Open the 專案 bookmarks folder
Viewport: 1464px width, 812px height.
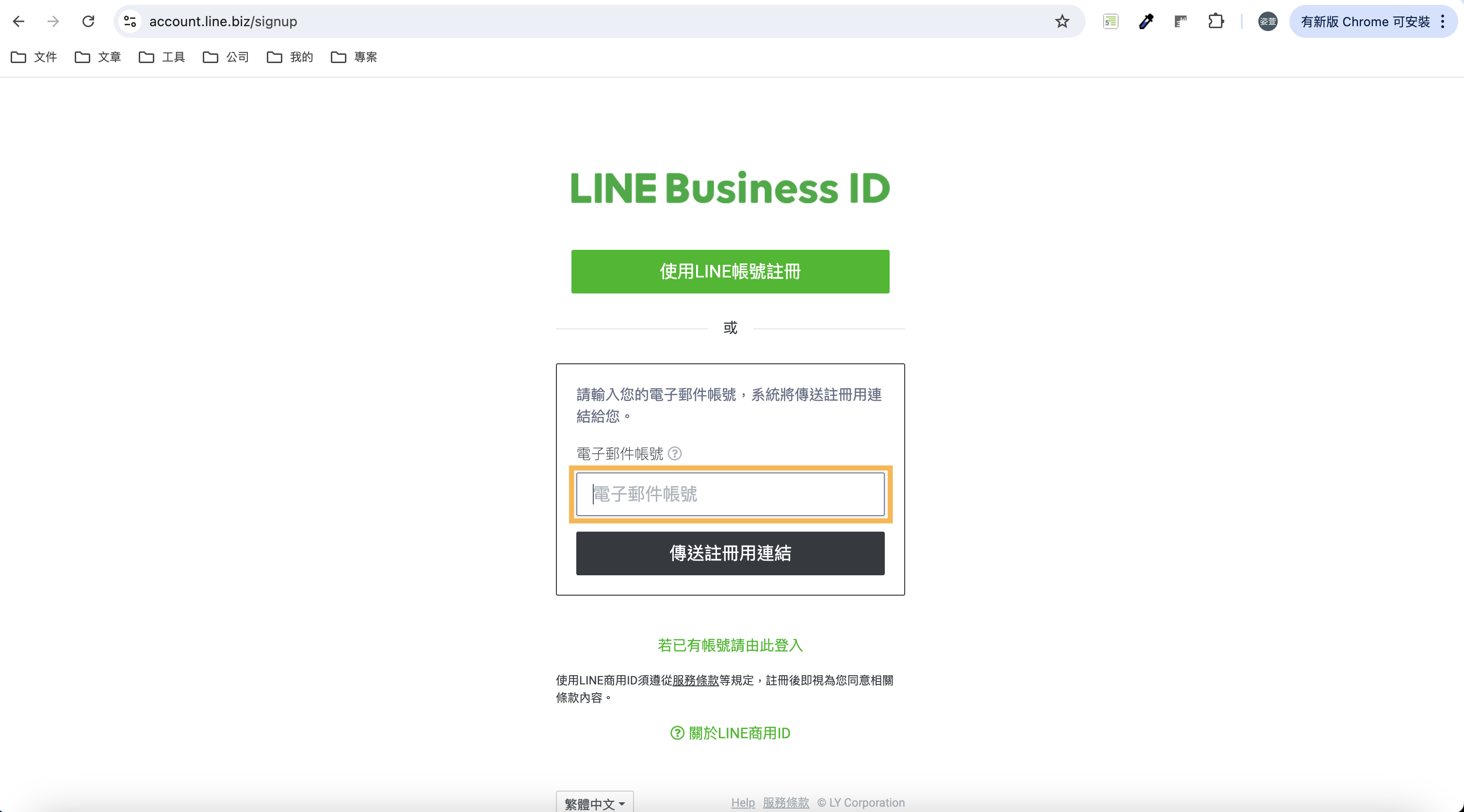coord(354,57)
